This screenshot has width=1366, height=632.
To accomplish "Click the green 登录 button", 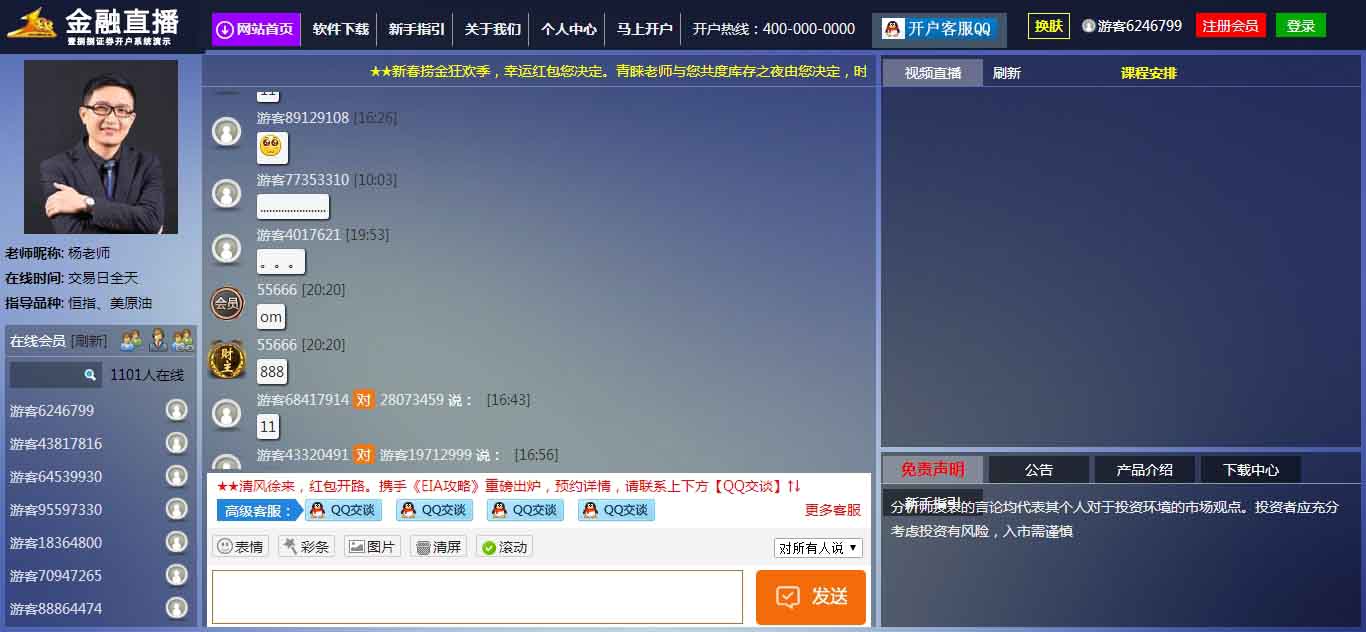I will click(x=1300, y=26).
